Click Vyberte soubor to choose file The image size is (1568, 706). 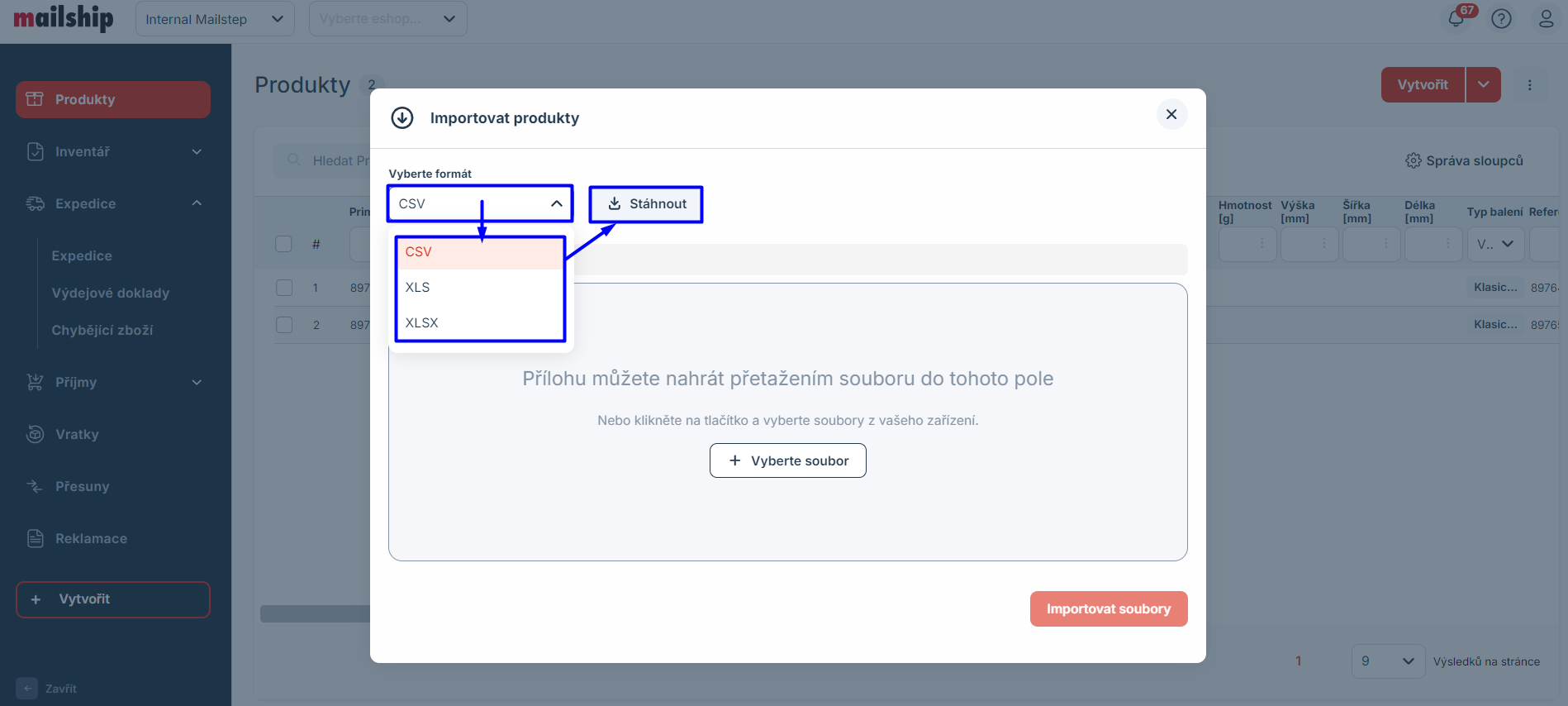pyautogui.click(x=787, y=460)
